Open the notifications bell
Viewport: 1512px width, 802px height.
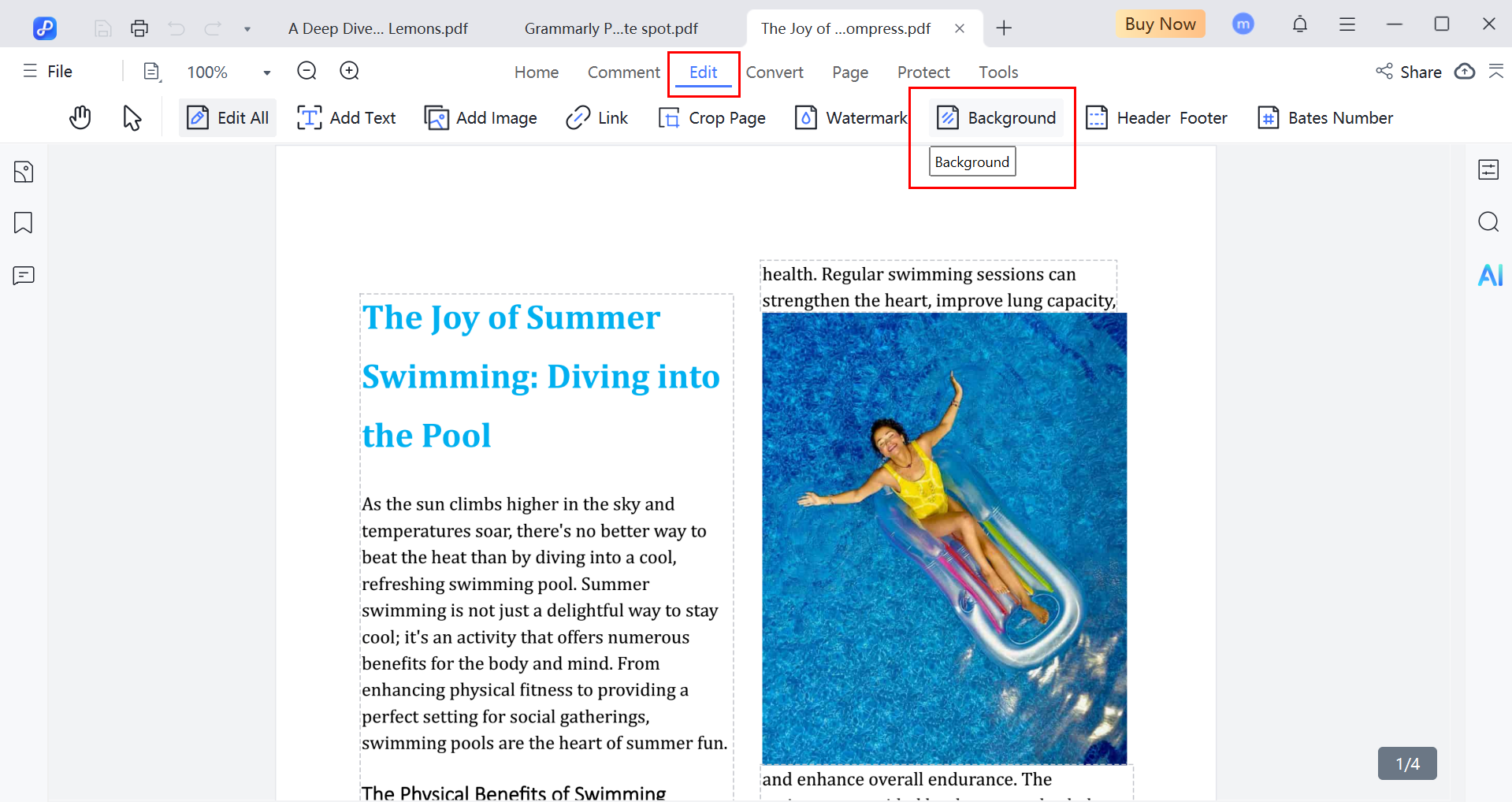tap(1300, 24)
